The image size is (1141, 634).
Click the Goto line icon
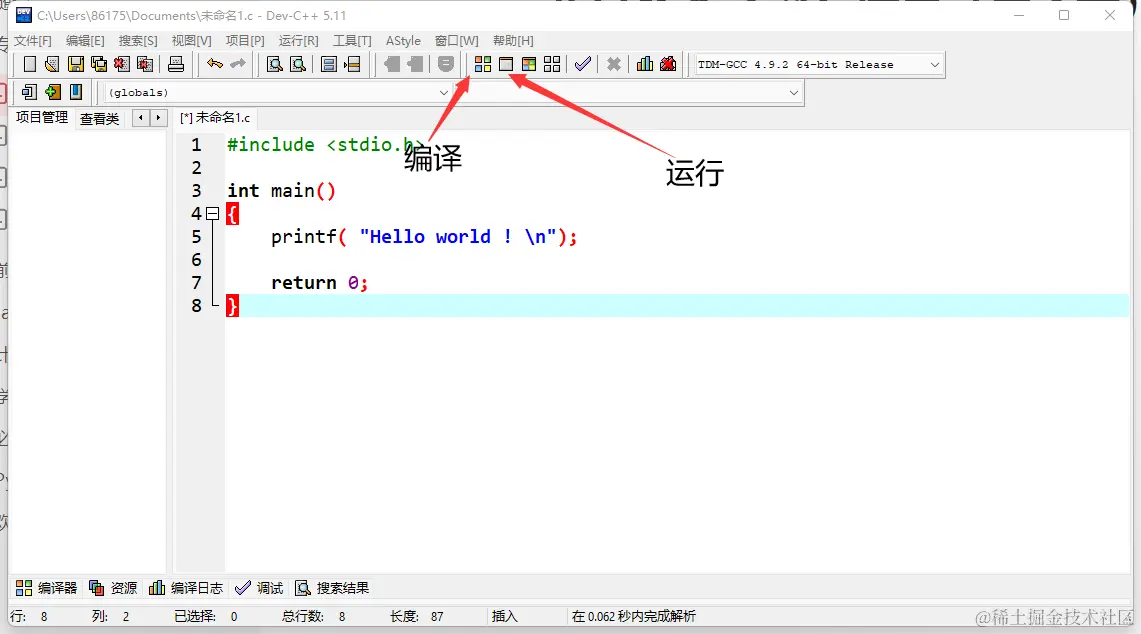352,64
